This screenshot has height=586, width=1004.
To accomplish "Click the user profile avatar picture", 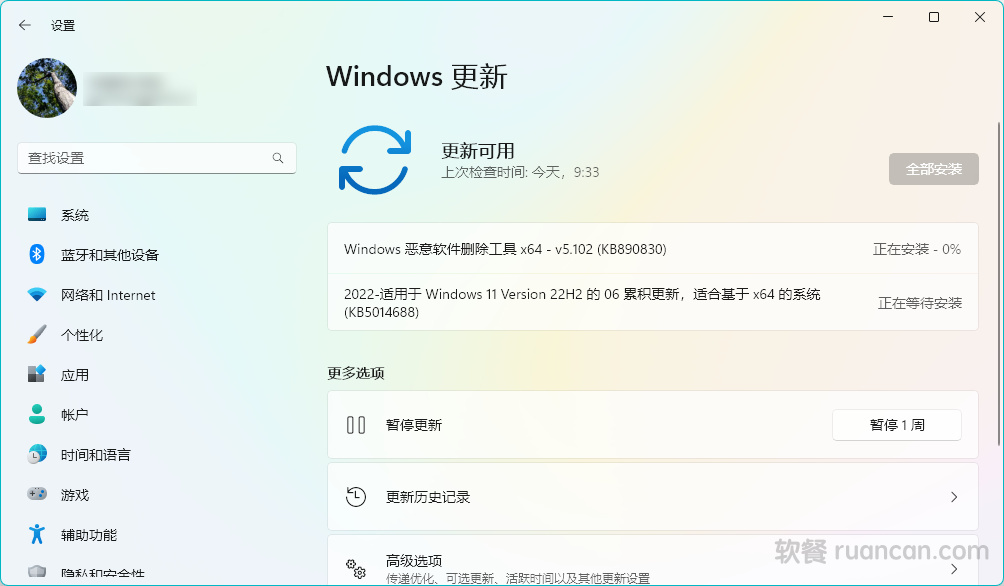I will (x=47, y=88).
